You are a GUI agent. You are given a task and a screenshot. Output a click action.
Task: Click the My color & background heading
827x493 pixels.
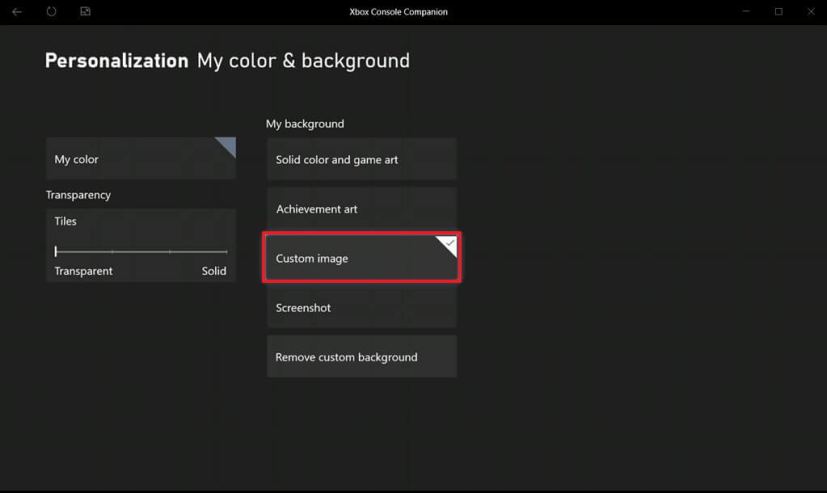pos(303,61)
